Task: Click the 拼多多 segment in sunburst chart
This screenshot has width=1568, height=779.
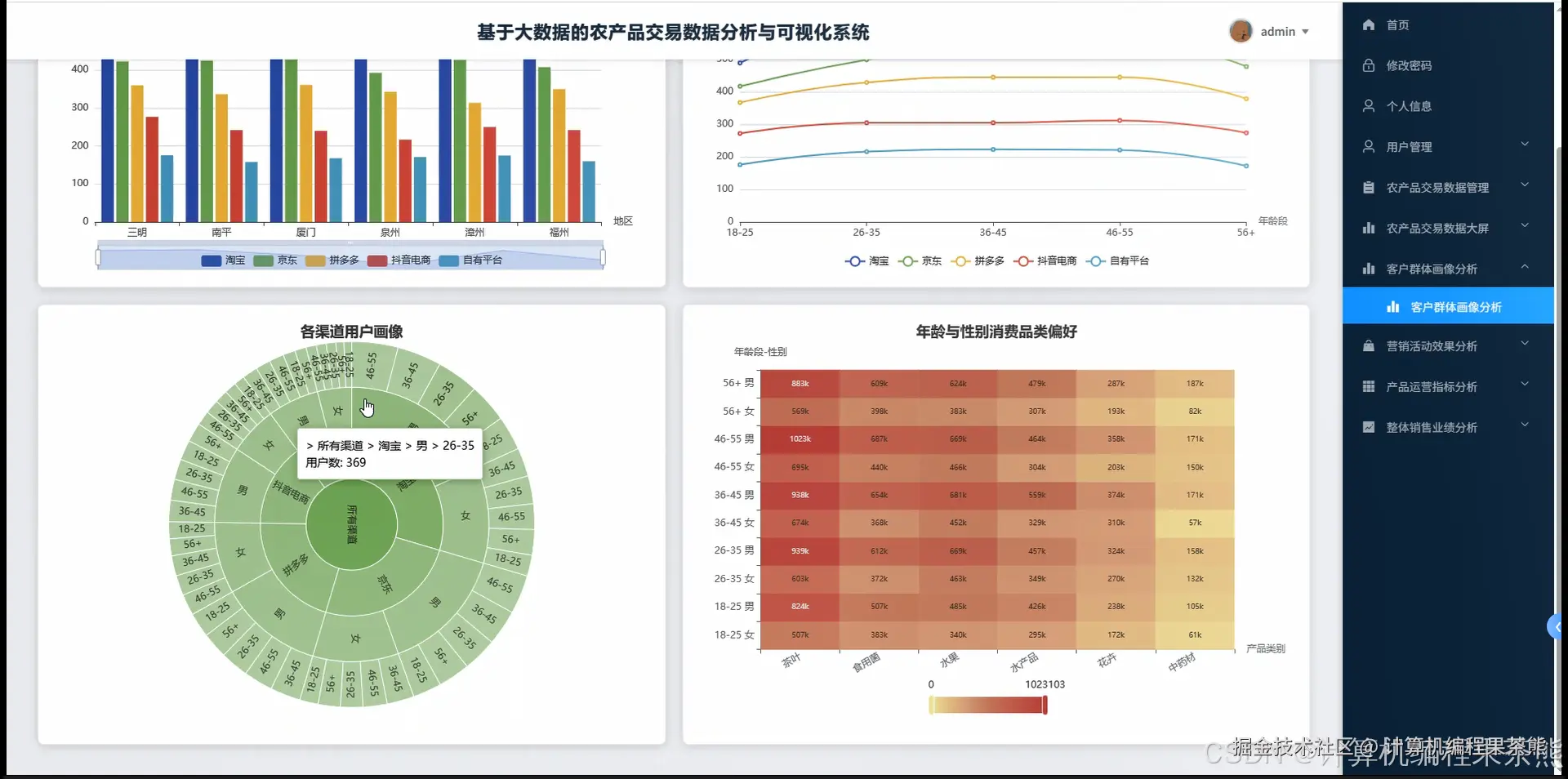Action: point(296,565)
